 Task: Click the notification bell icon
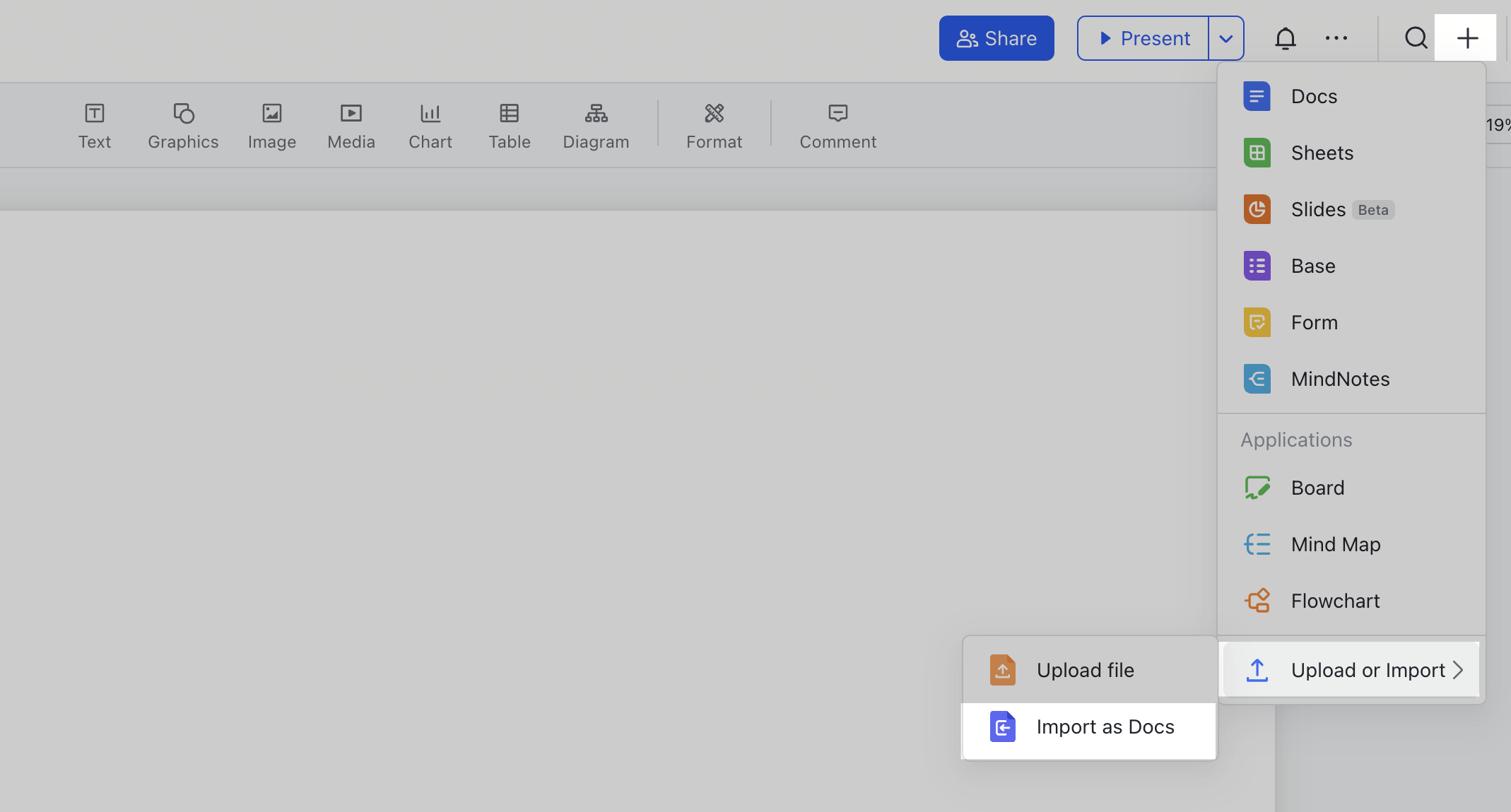(1285, 38)
